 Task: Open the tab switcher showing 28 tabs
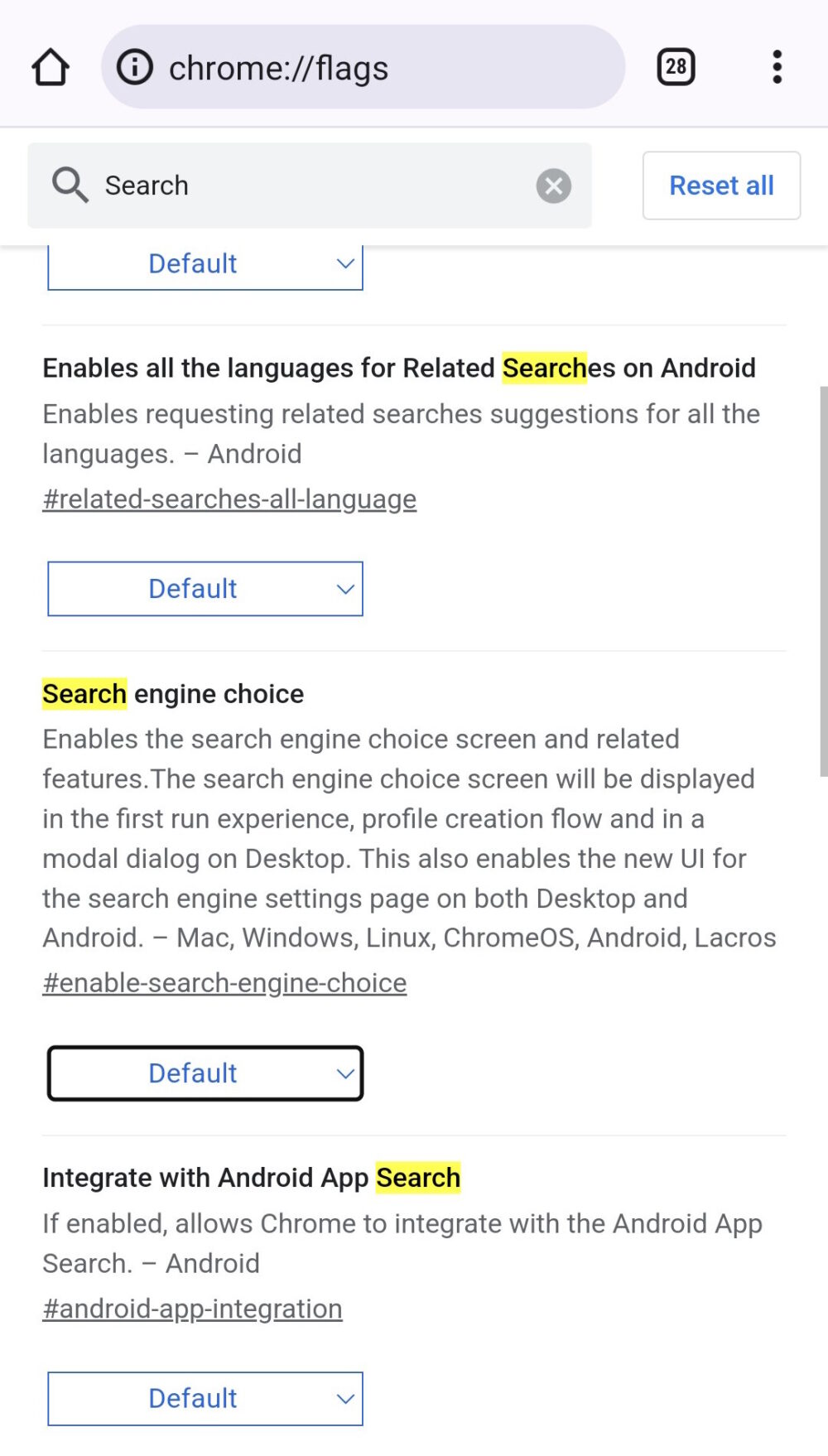coord(675,66)
